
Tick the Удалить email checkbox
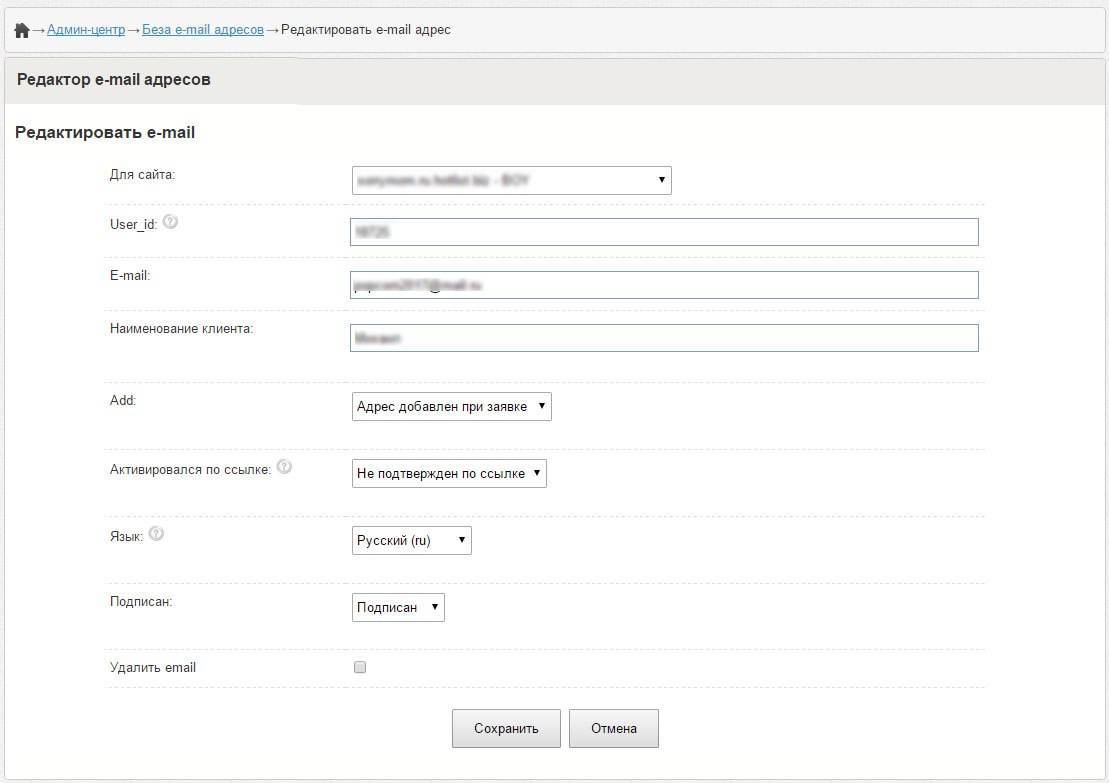pos(360,667)
